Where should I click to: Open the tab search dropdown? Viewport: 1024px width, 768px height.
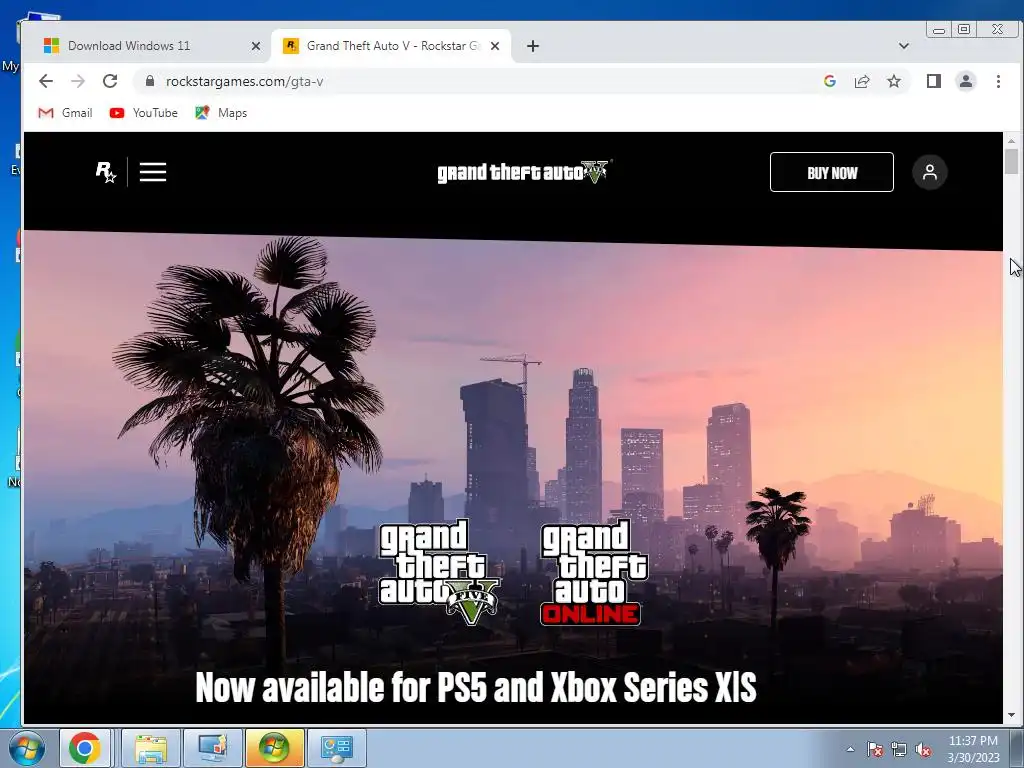click(904, 46)
